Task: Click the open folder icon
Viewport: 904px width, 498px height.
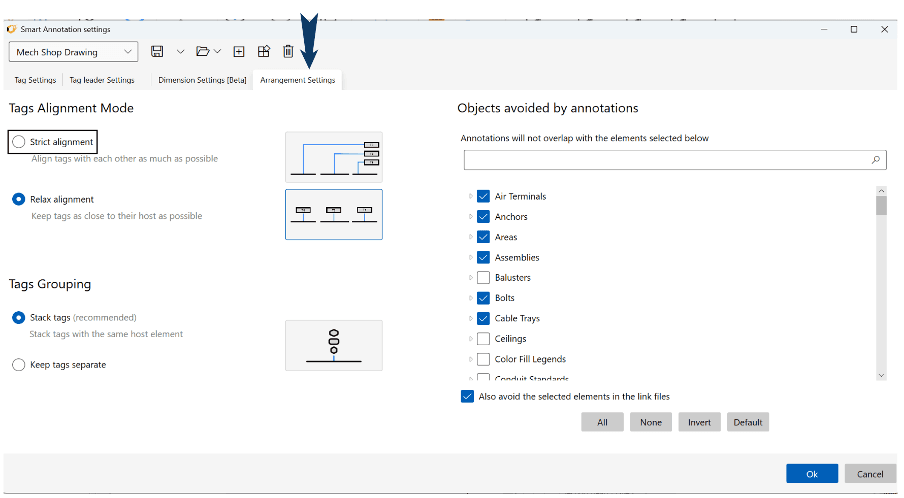Action: coord(202,51)
